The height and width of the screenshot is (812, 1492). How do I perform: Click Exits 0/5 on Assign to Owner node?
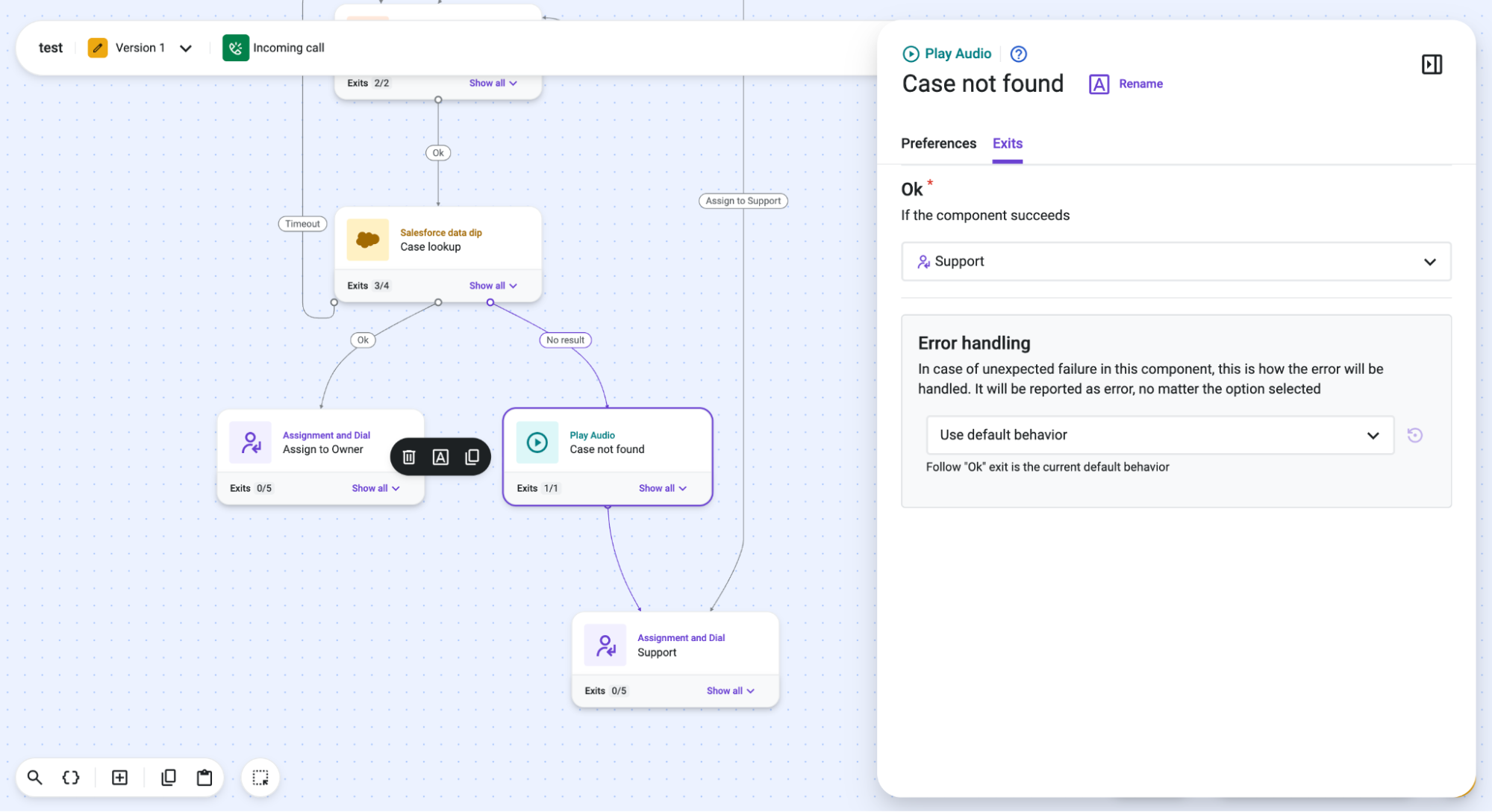click(251, 489)
